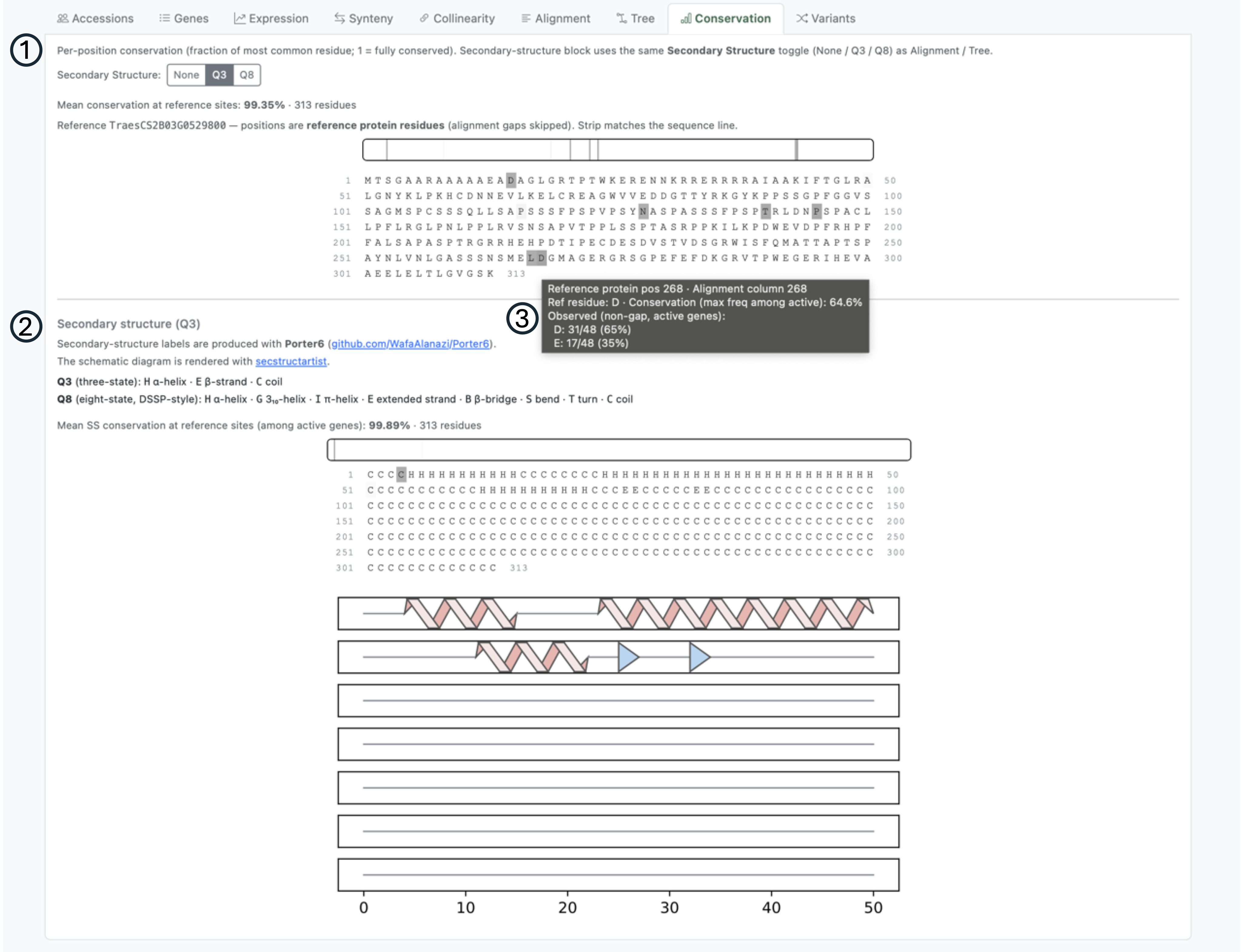The width and height of the screenshot is (1241, 952).
Task: Switch to the Genes tab
Action: [184, 19]
